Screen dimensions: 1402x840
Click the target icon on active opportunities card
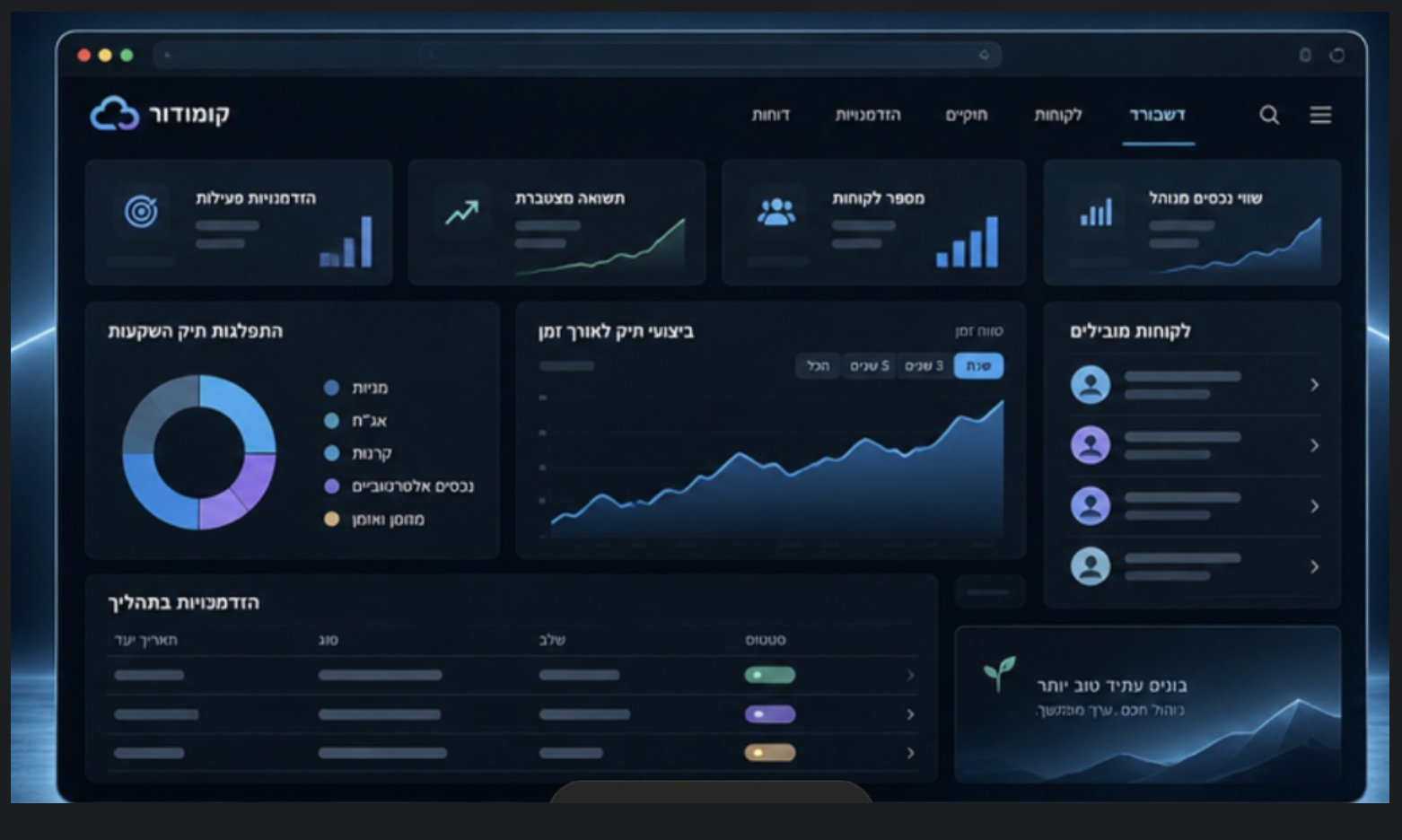(141, 211)
